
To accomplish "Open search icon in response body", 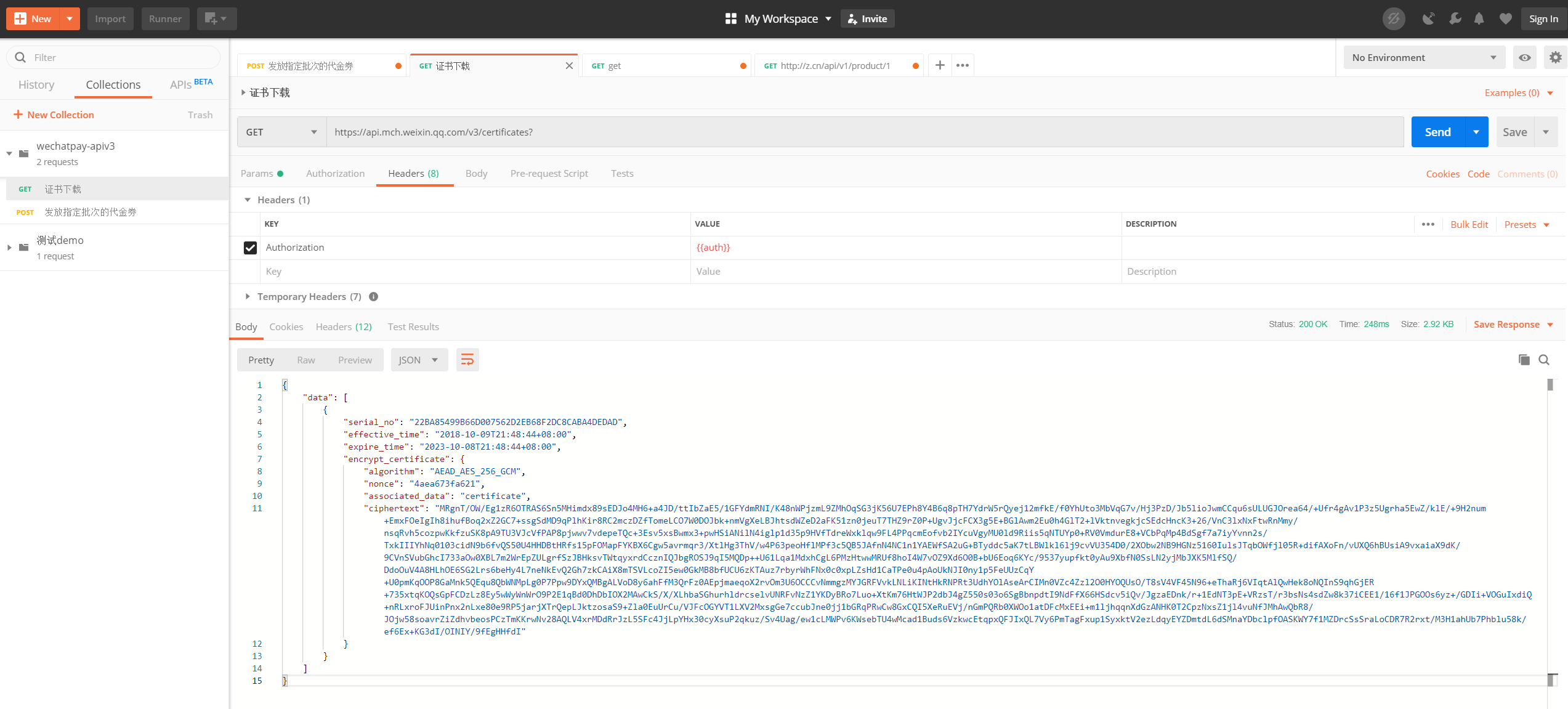I will [1544, 360].
